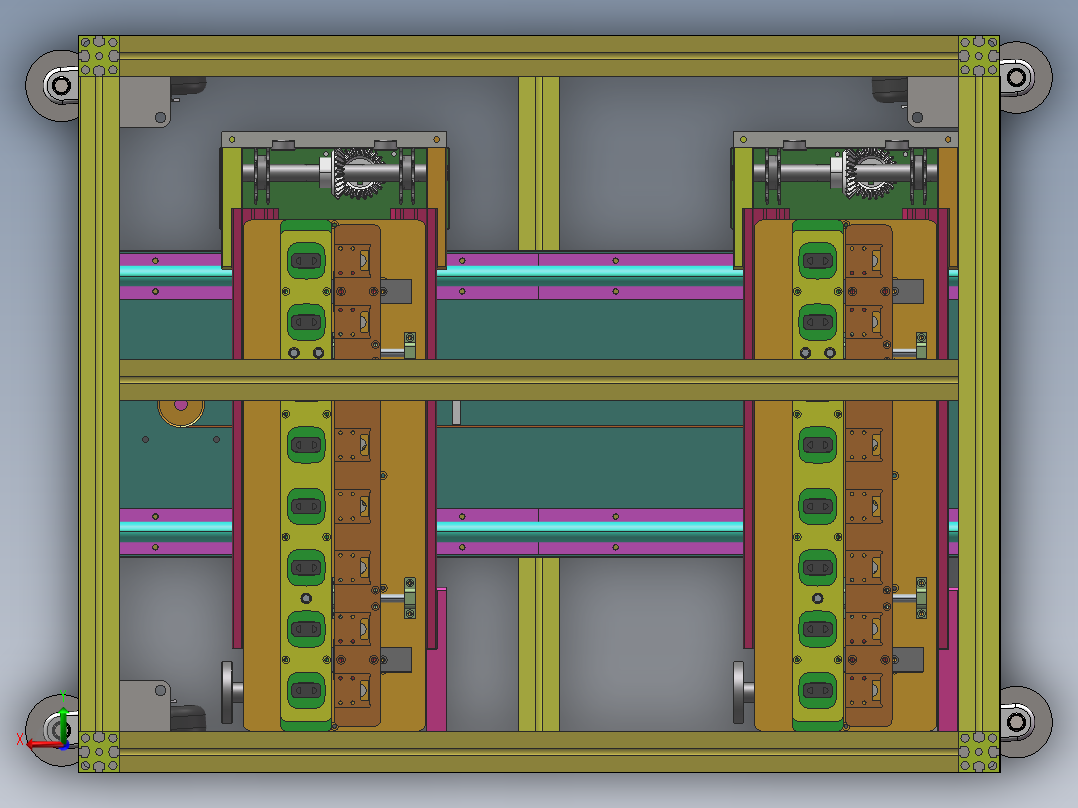
Task: Select the bottom-right corner bracket plate
Action: (979, 752)
